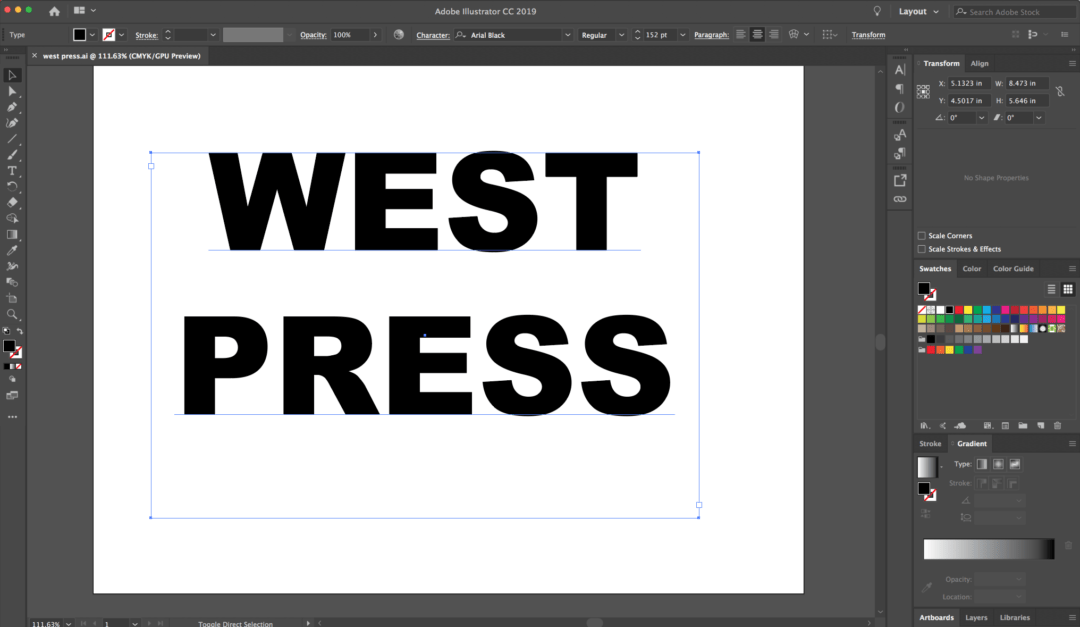The height and width of the screenshot is (627, 1080).
Task: Enable the Scale Corners checkbox
Action: (x=921, y=235)
